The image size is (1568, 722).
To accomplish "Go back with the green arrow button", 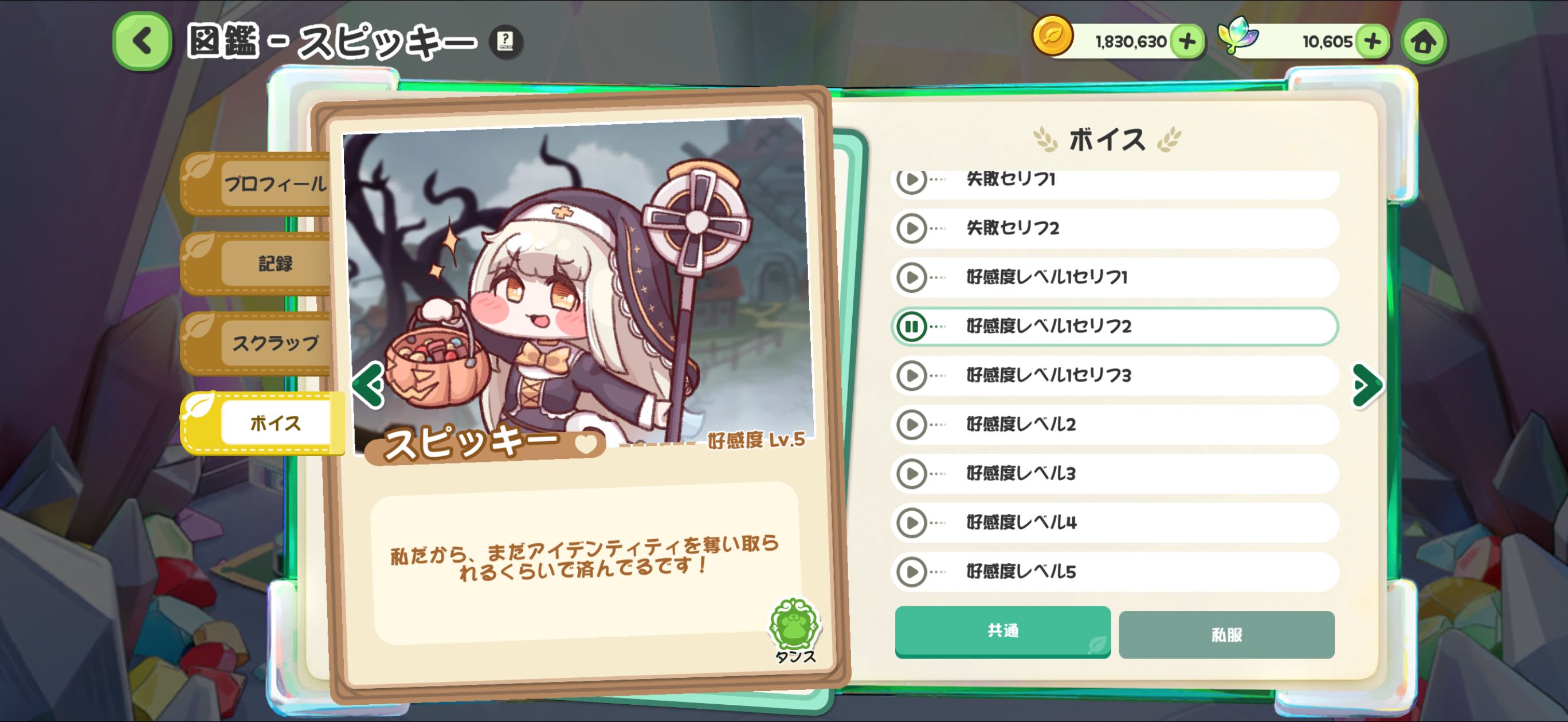I will pyautogui.click(x=142, y=41).
